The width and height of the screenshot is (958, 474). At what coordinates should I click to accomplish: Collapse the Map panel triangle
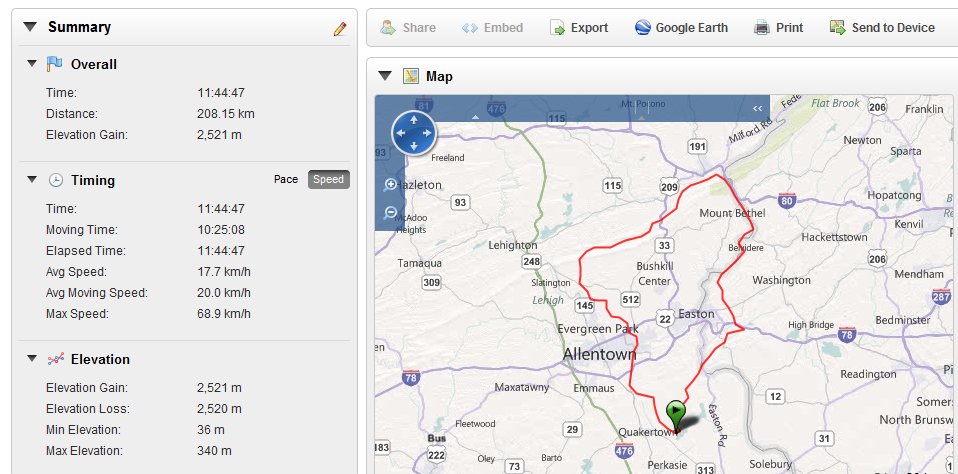(385, 76)
